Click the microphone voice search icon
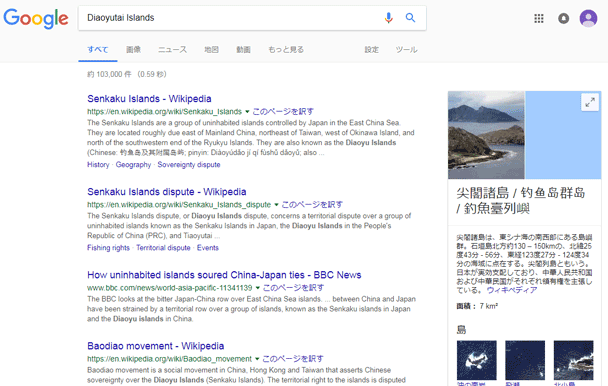The height and width of the screenshot is (386, 608). [x=389, y=18]
